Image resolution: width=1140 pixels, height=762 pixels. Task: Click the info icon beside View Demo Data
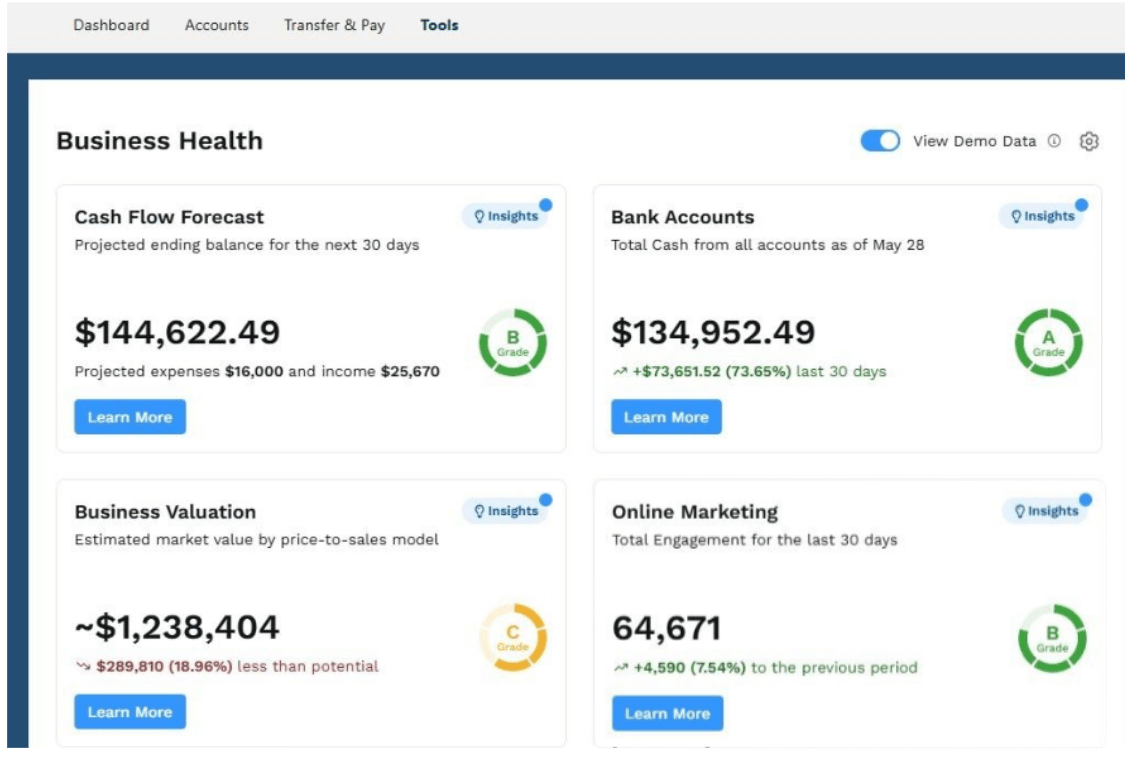click(x=1054, y=141)
